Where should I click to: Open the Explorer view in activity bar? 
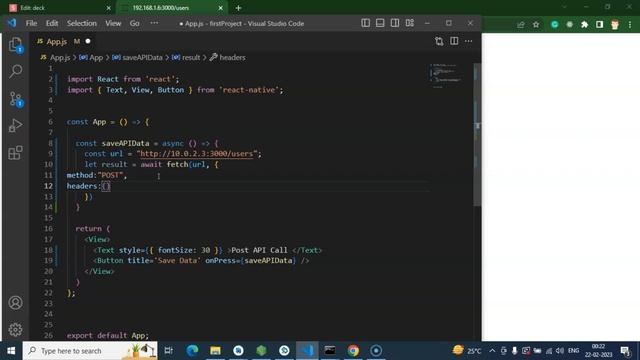pos(16,44)
